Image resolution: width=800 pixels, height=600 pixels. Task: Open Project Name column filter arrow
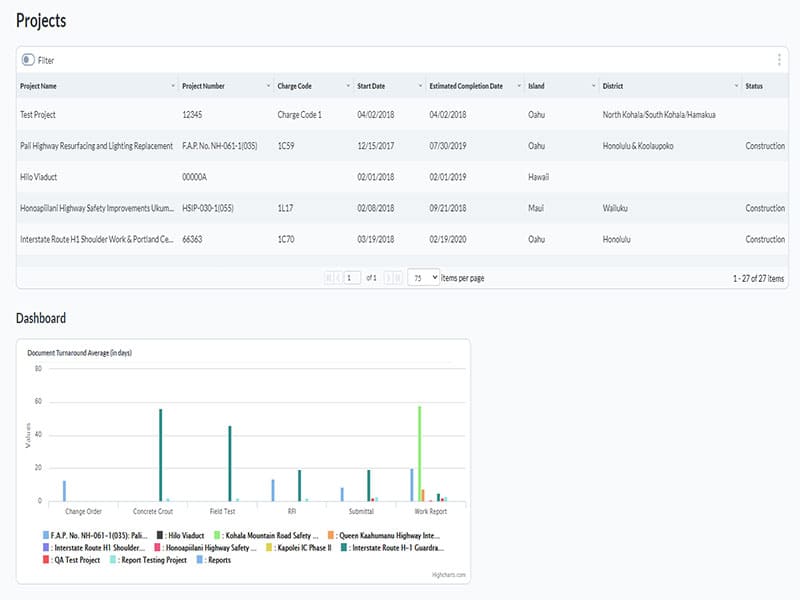[173, 86]
